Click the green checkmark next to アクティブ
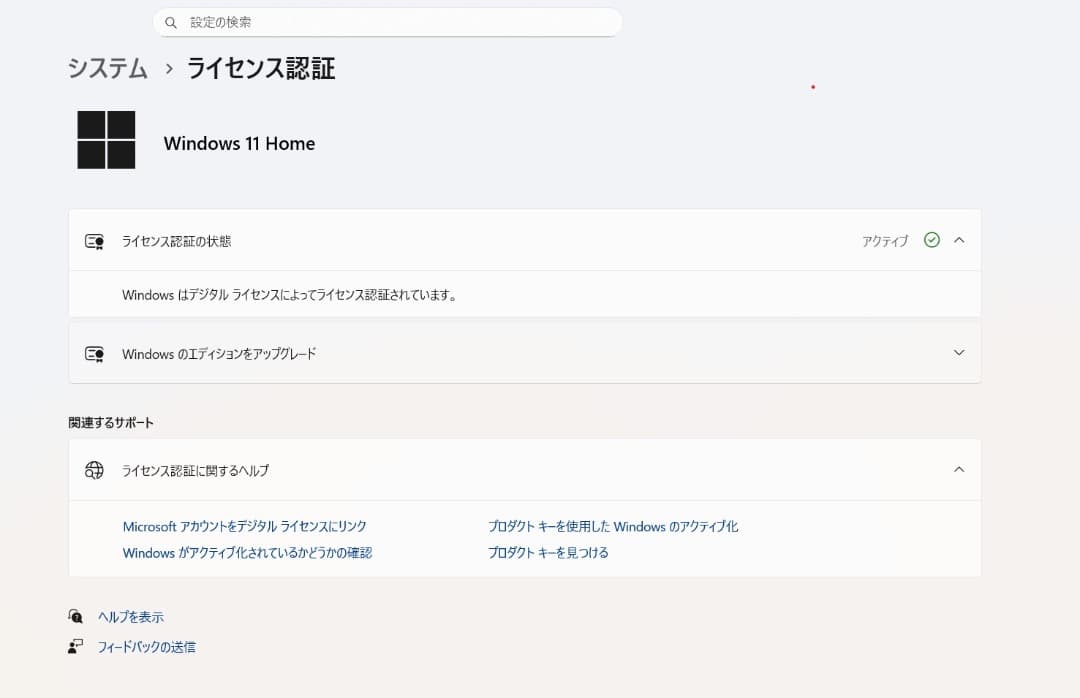1080x698 pixels. [931, 240]
